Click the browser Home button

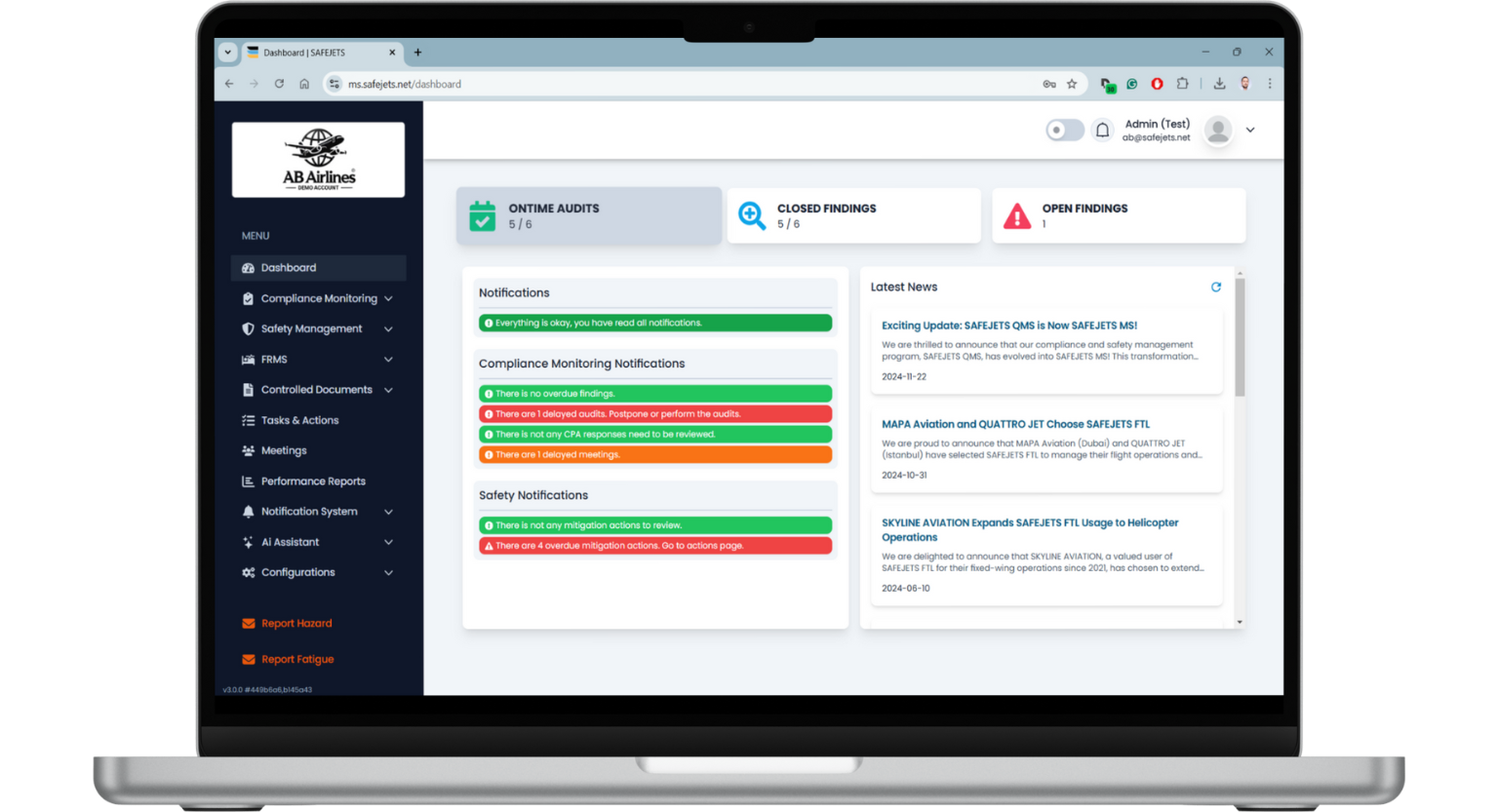point(304,84)
